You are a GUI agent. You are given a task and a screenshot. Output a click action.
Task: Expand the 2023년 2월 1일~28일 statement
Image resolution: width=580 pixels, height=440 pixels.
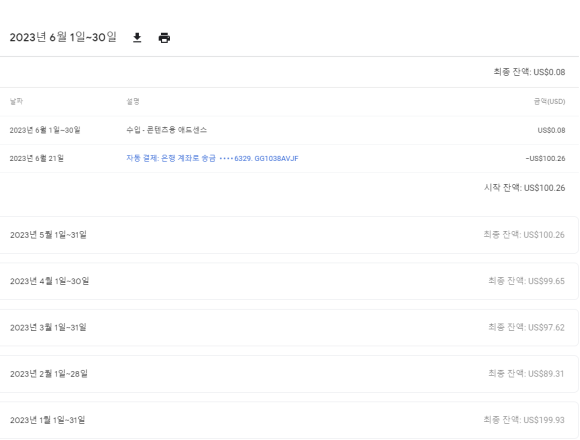(x=289, y=374)
